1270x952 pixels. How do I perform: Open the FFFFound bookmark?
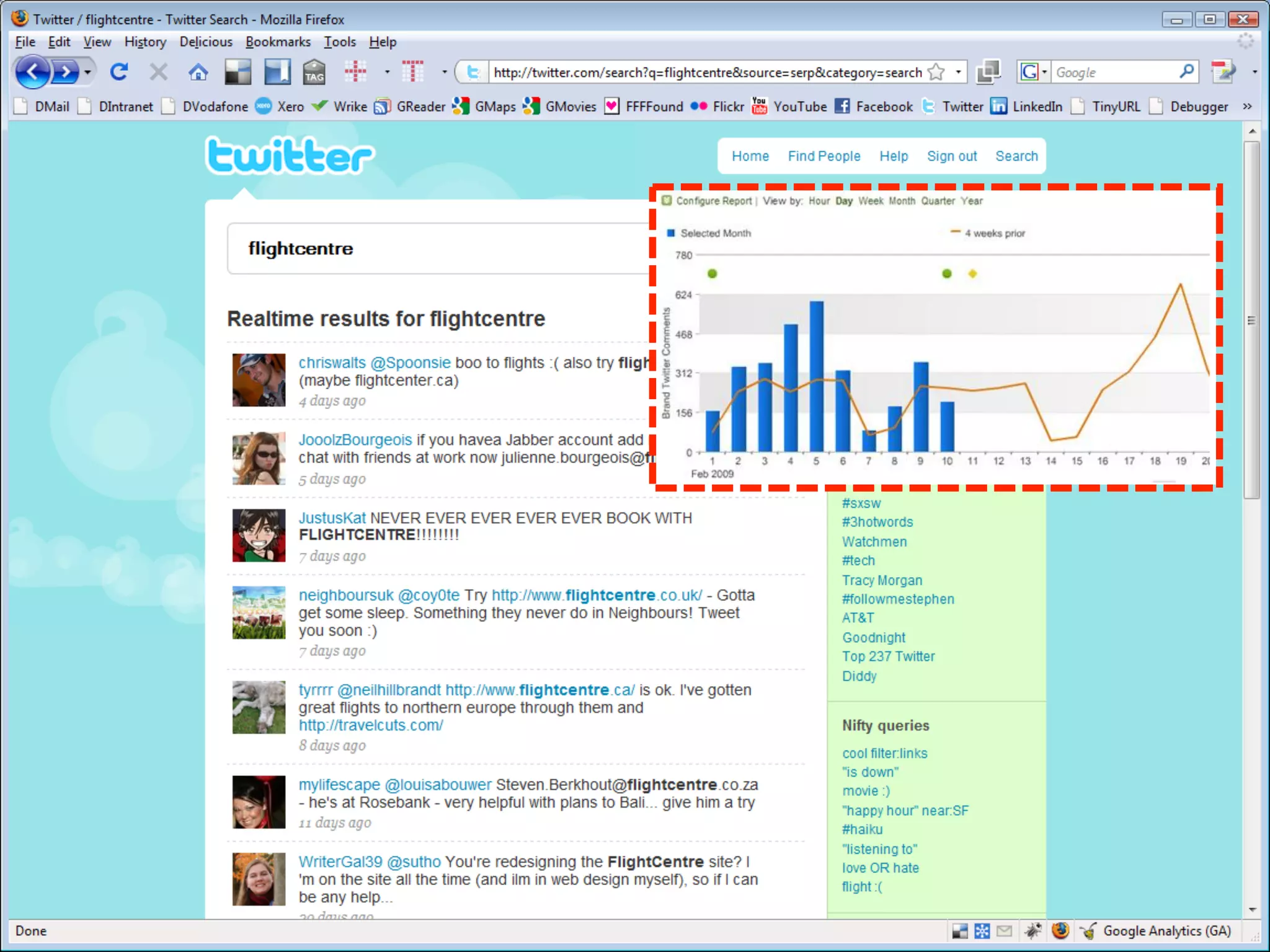tap(644, 107)
